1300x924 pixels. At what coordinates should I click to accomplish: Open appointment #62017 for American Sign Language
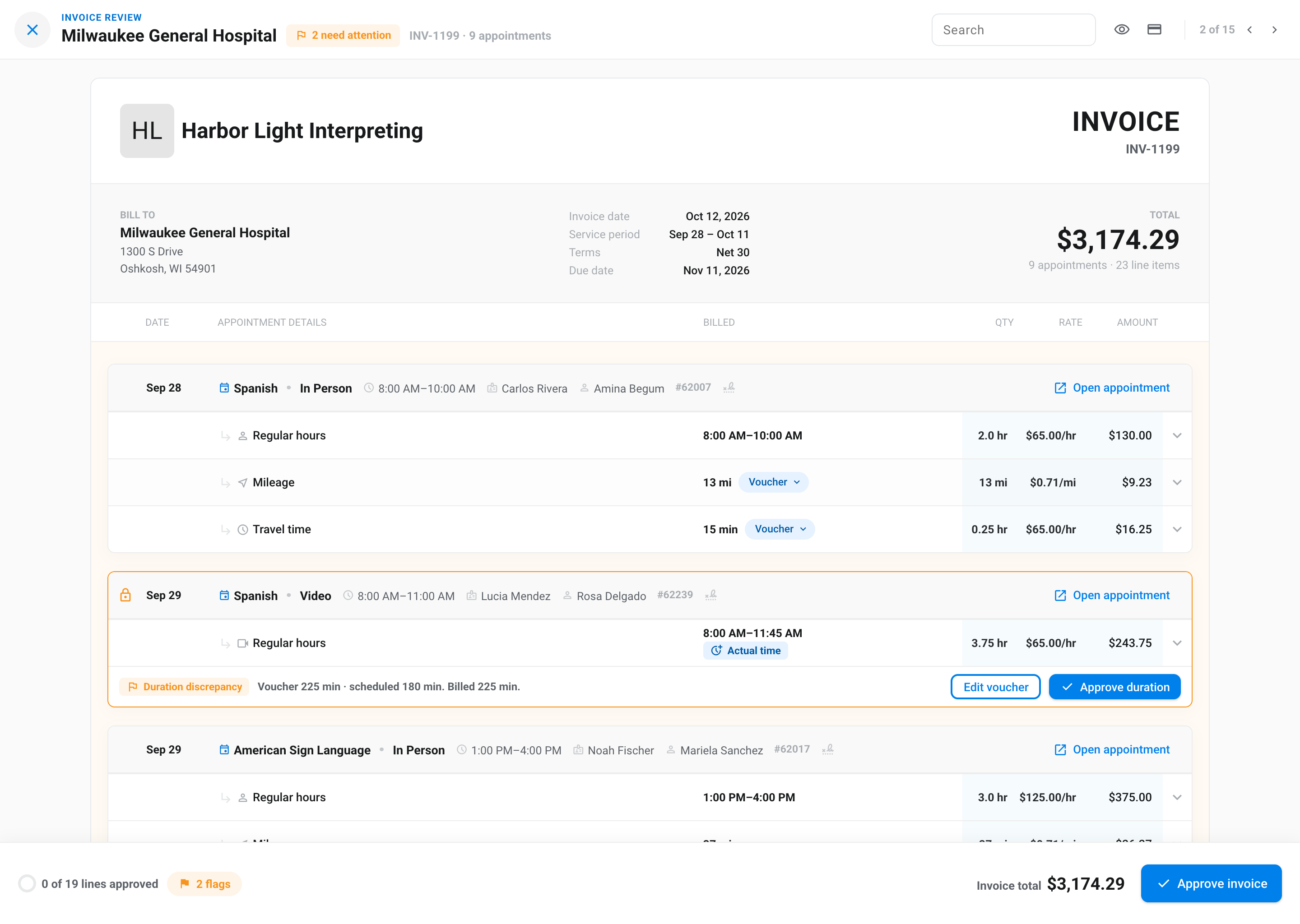[1112, 749]
